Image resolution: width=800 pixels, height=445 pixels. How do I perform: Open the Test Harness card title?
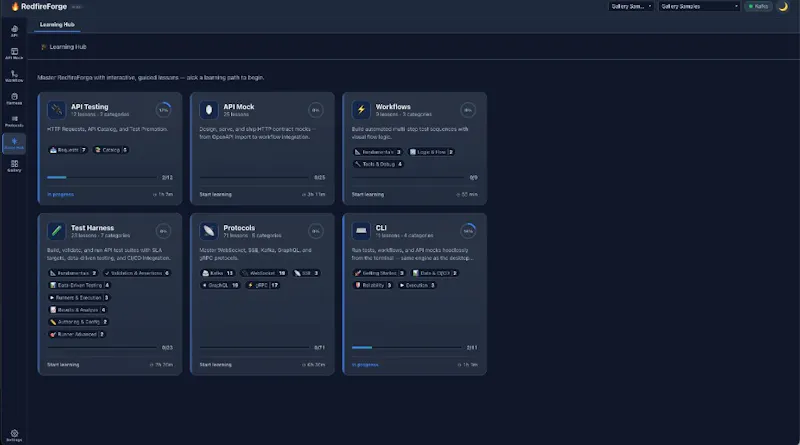92,228
